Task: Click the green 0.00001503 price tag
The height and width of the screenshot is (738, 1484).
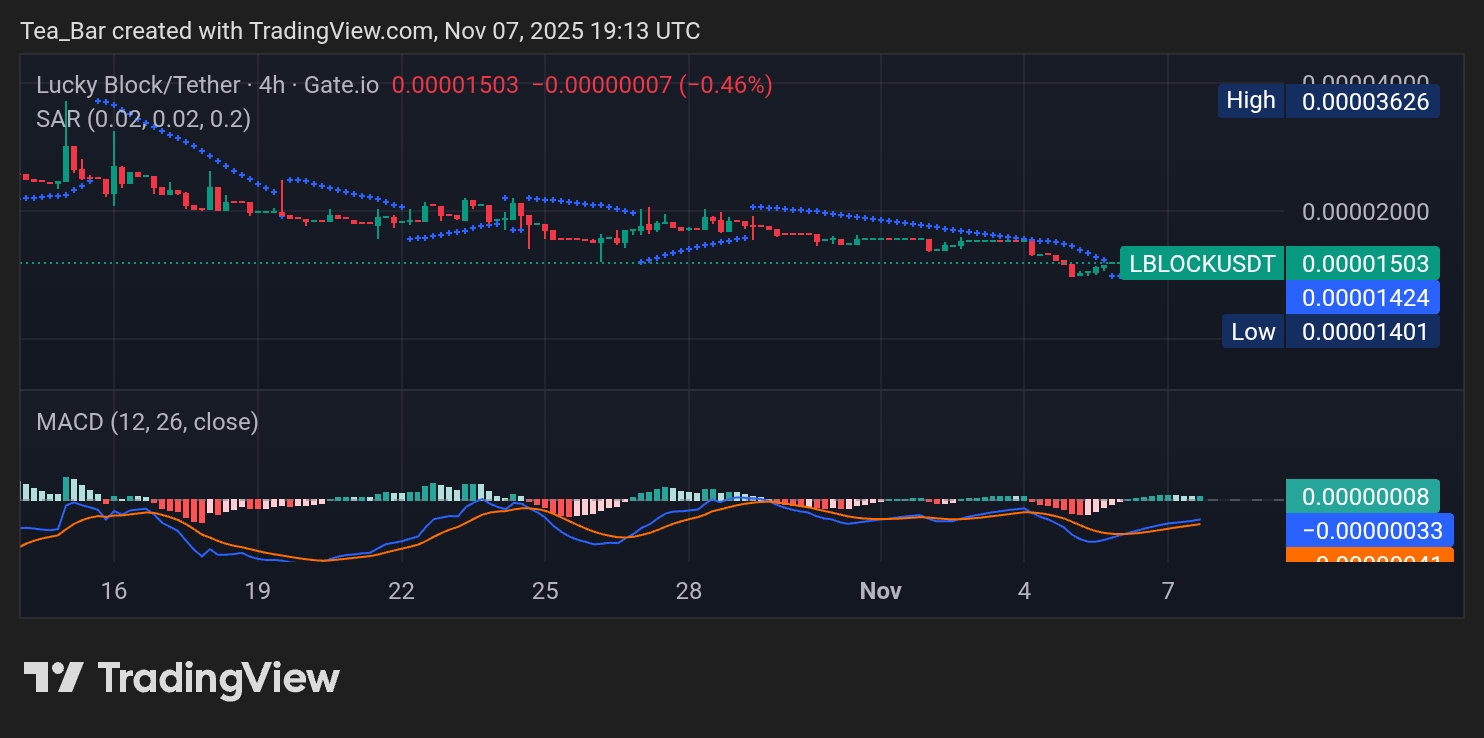Action: point(1363,264)
